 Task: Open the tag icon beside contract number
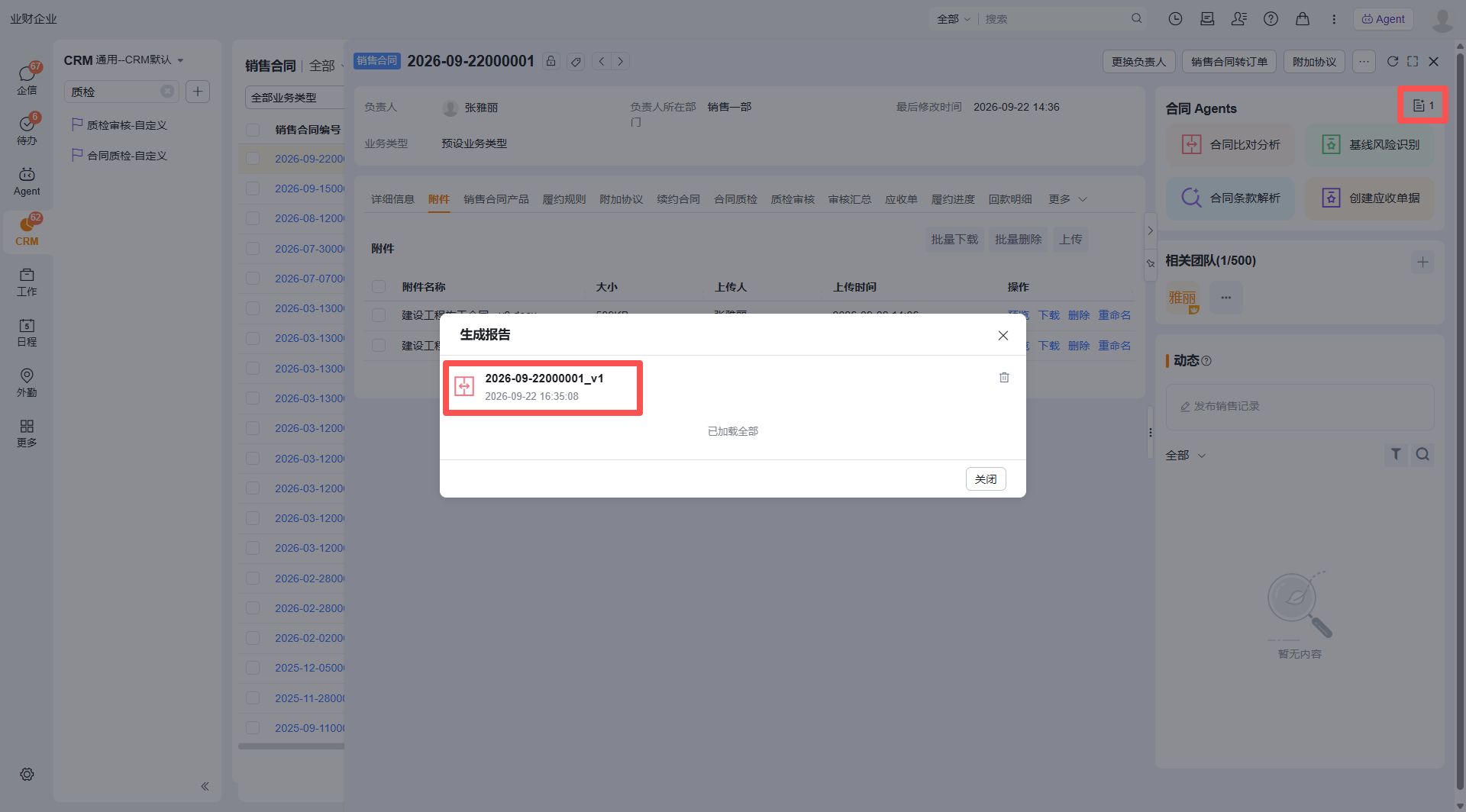tap(576, 61)
